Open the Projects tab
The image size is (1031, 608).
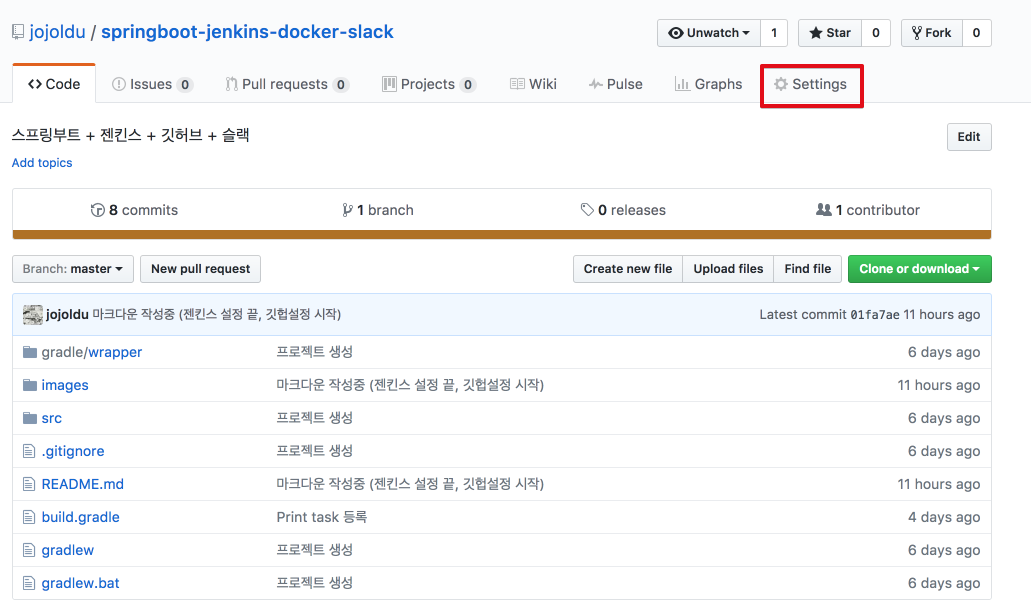[429, 84]
